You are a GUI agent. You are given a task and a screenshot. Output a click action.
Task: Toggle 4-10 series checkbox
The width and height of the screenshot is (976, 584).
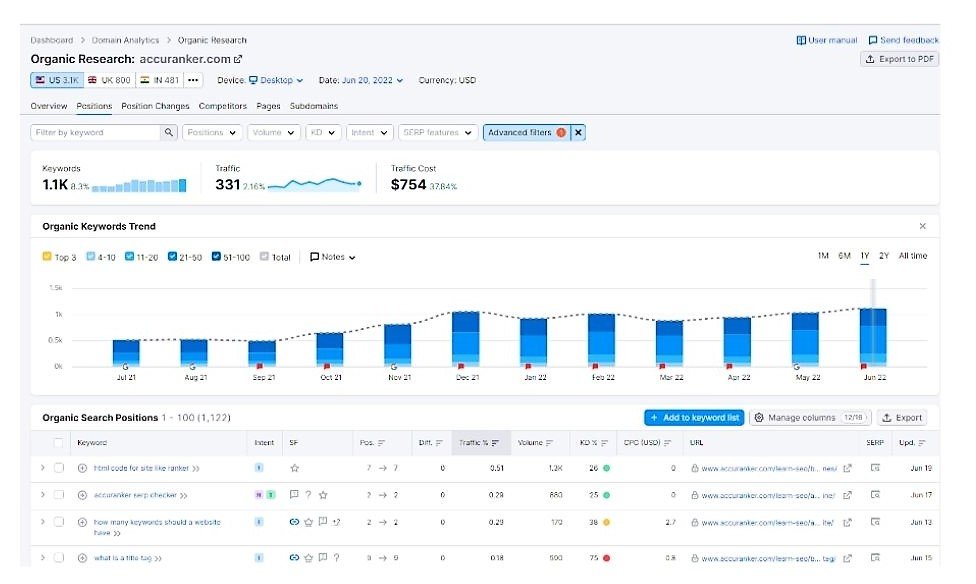pos(91,257)
